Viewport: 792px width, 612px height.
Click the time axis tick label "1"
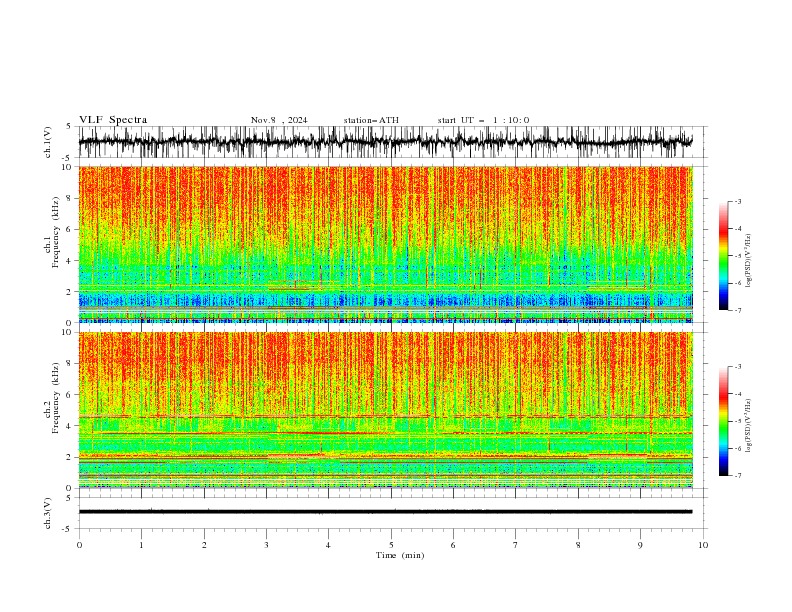click(141, 545)
